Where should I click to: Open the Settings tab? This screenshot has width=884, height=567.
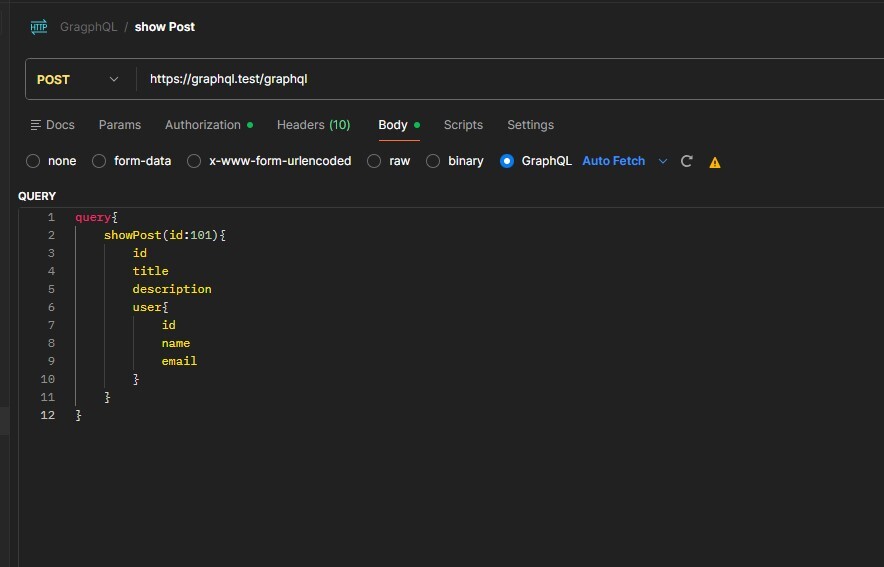(x=530, y=125)
